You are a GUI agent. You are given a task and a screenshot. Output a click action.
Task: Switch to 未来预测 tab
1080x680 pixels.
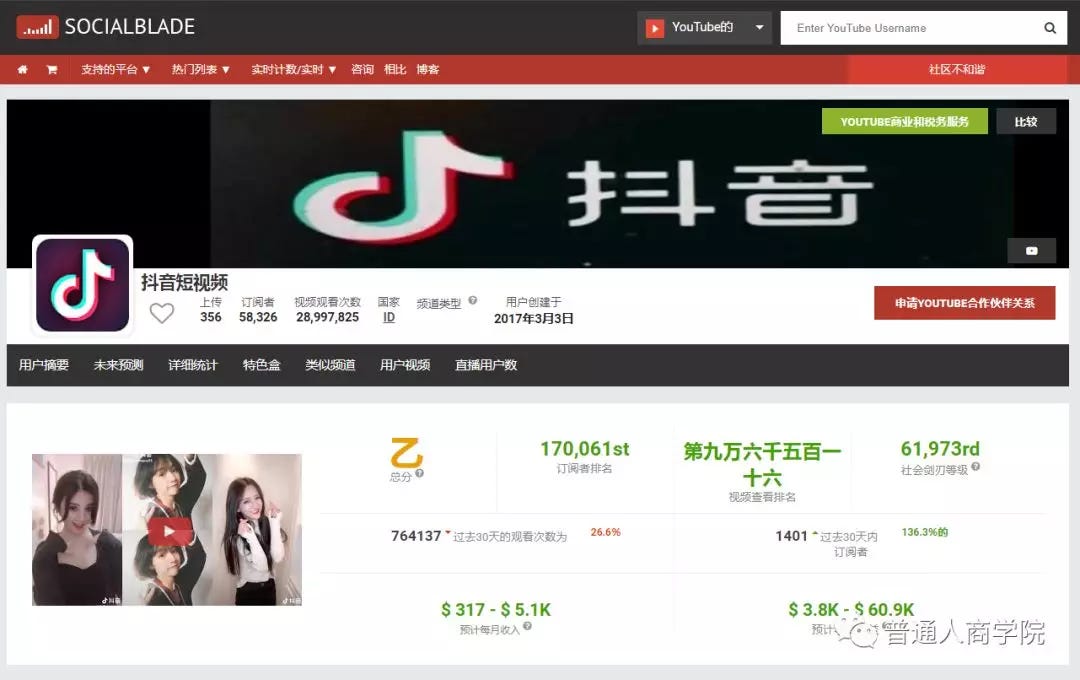click(118, 365)
